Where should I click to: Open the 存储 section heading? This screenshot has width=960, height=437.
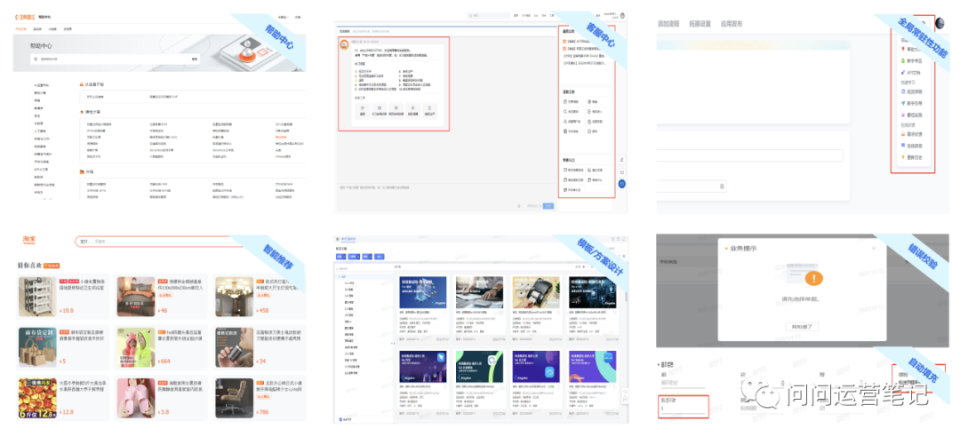90,172
